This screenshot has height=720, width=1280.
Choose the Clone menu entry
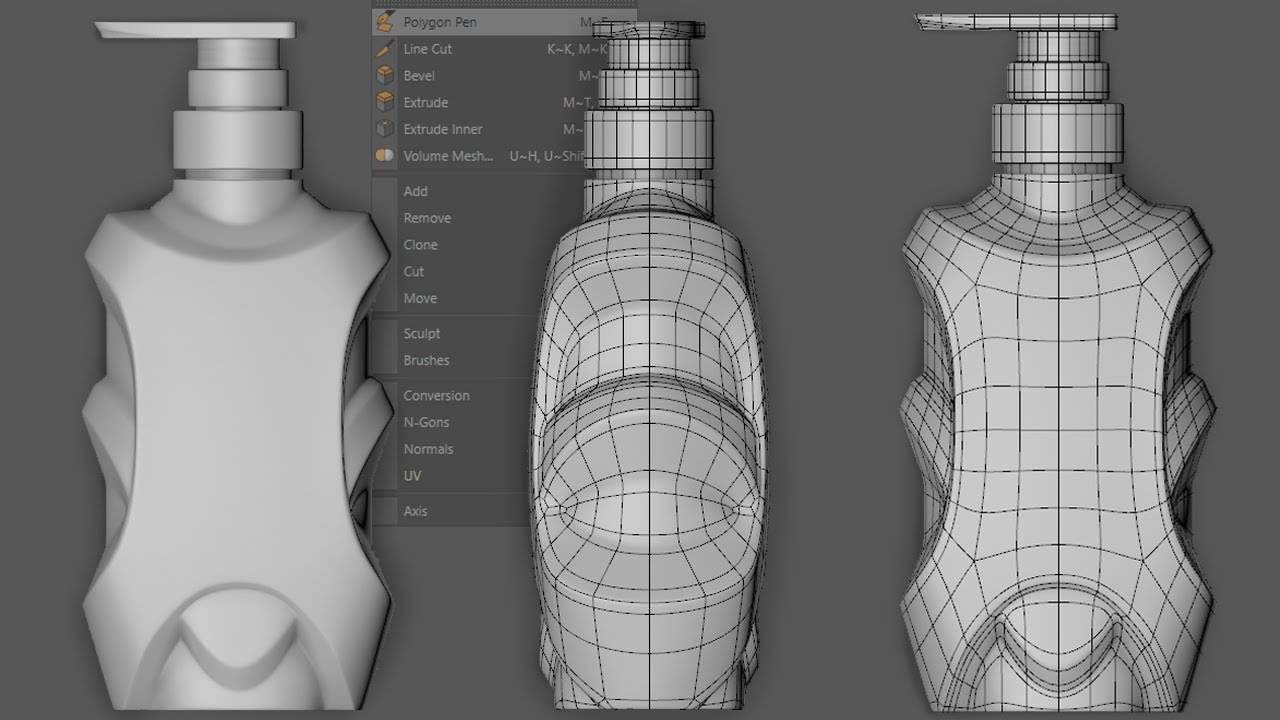click(420, 245)
